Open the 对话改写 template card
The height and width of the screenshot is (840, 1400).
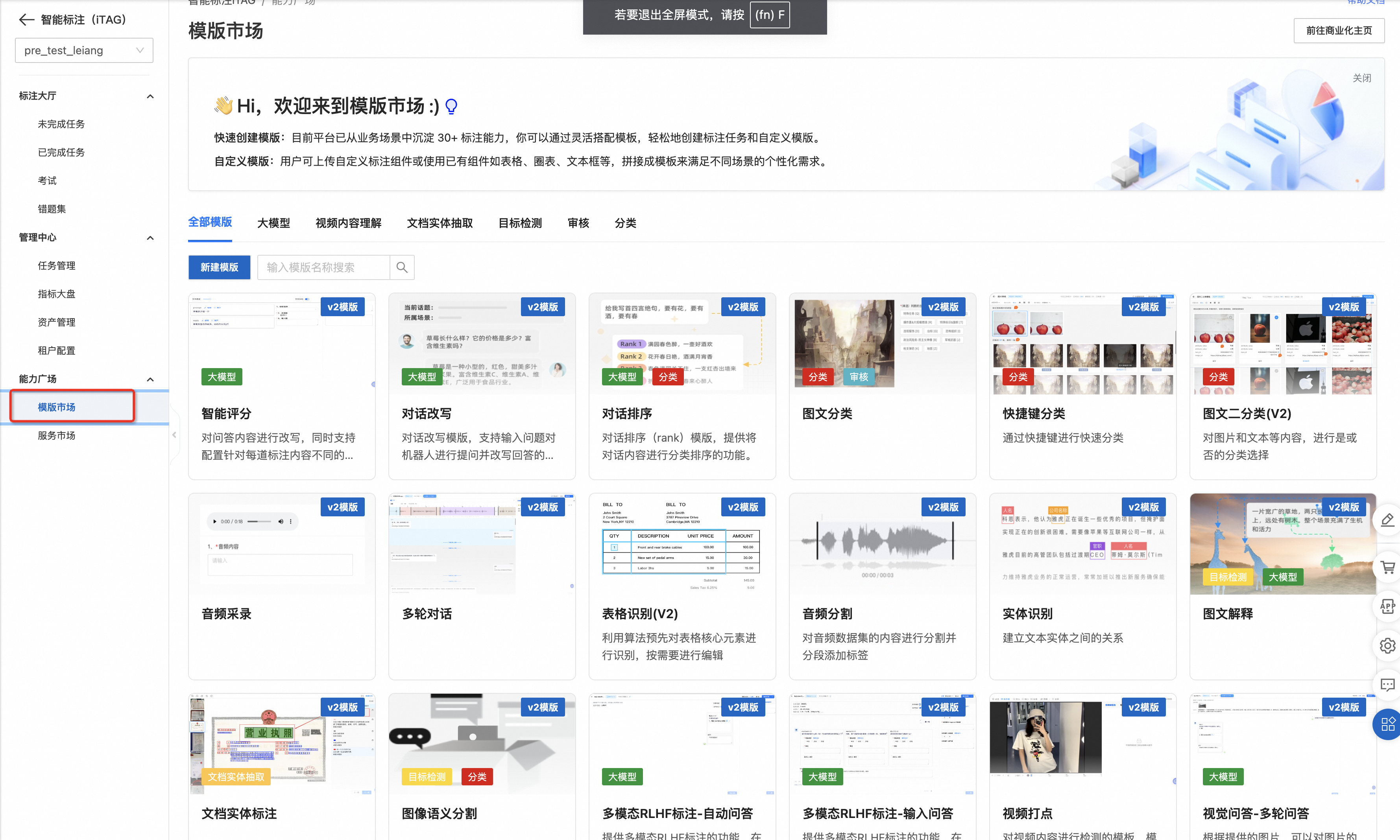(x=482, y=386)
